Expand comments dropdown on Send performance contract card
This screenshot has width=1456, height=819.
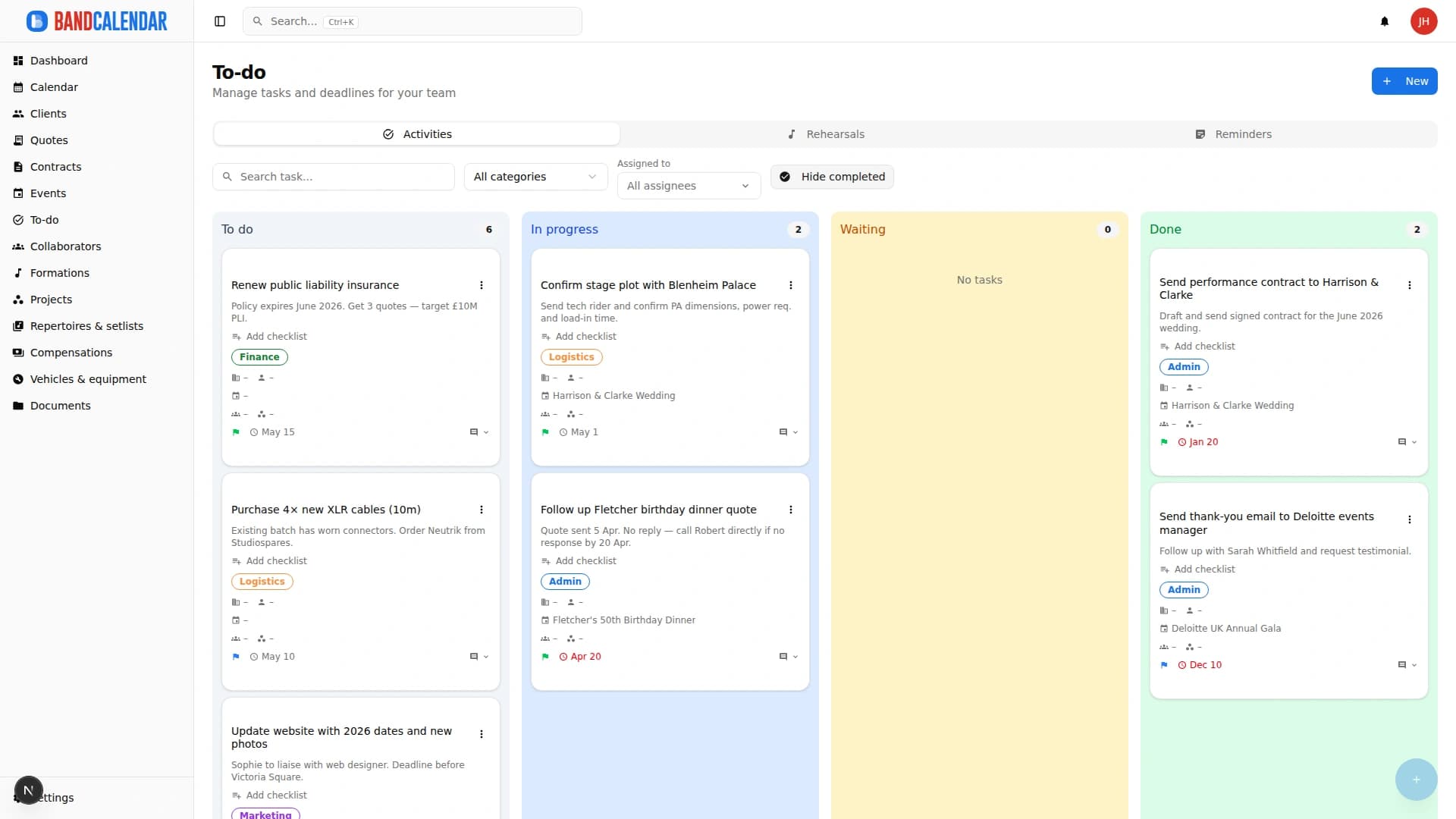click(1407, 442)
